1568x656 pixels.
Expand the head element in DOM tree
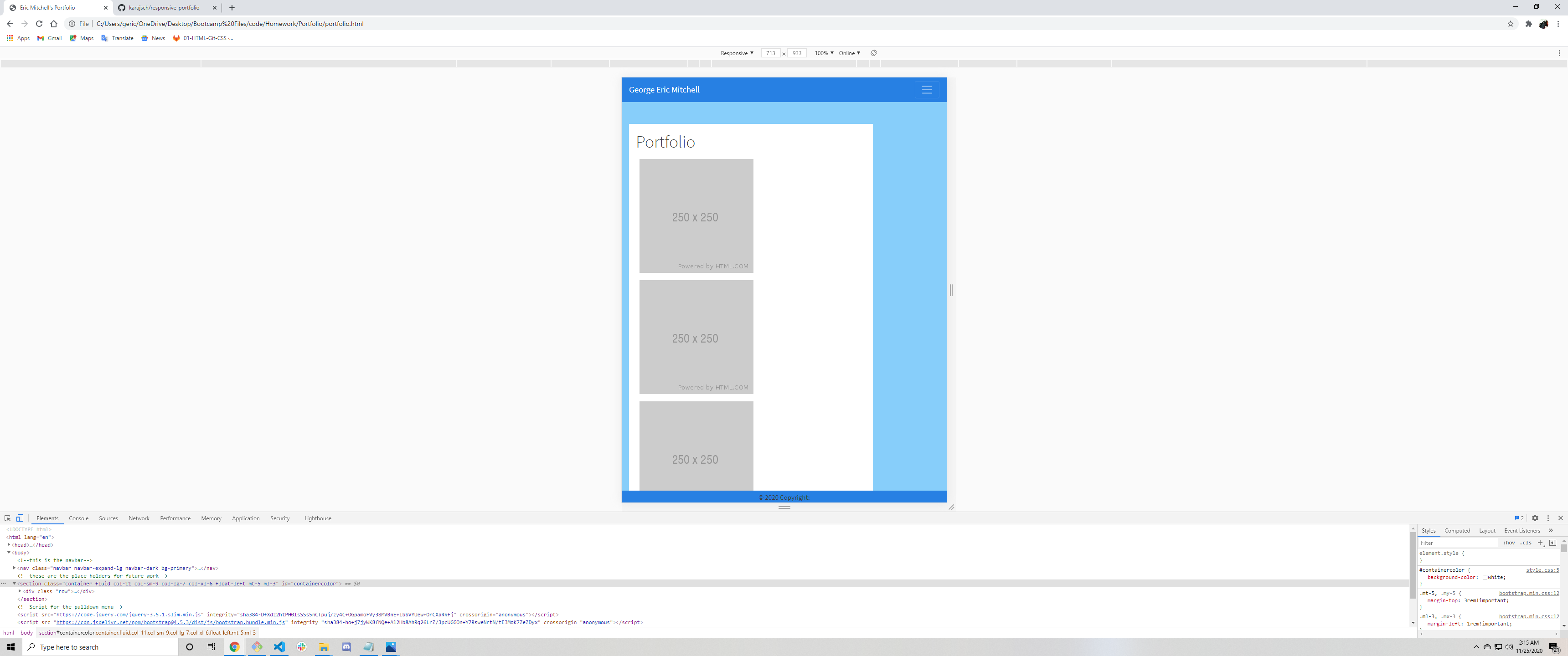[x=9, y=545]
